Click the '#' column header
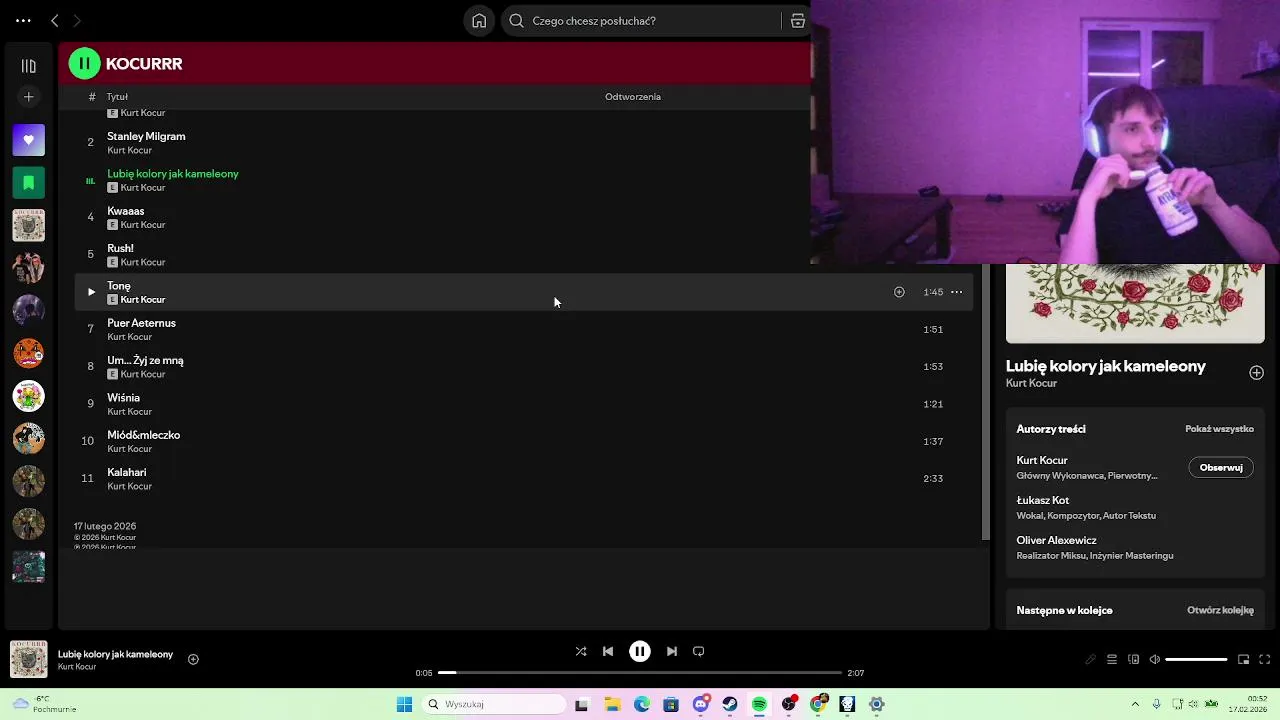Screen dimensions: 1280x720 92,97
